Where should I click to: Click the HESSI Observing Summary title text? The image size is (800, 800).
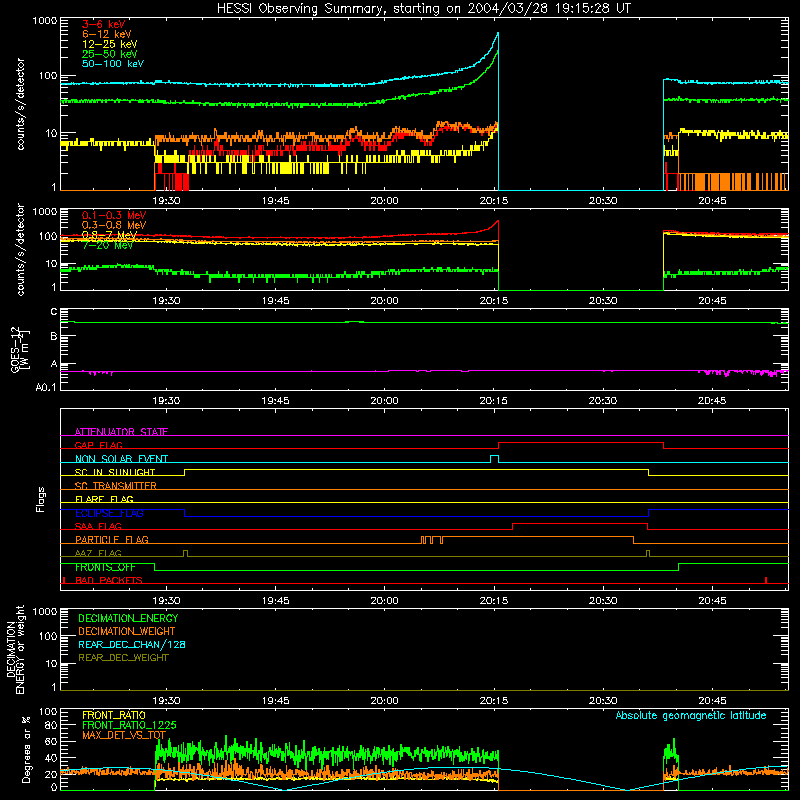pos(423,9)
